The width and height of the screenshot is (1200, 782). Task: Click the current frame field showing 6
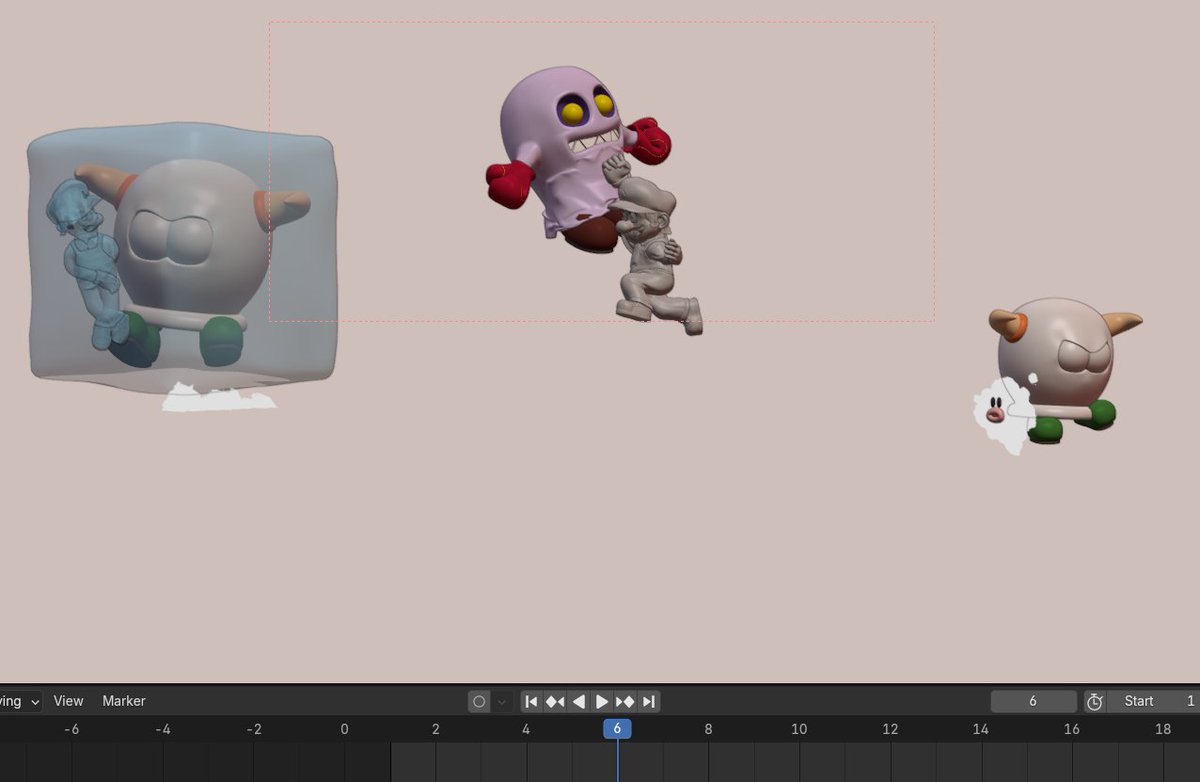point(1034,702)
